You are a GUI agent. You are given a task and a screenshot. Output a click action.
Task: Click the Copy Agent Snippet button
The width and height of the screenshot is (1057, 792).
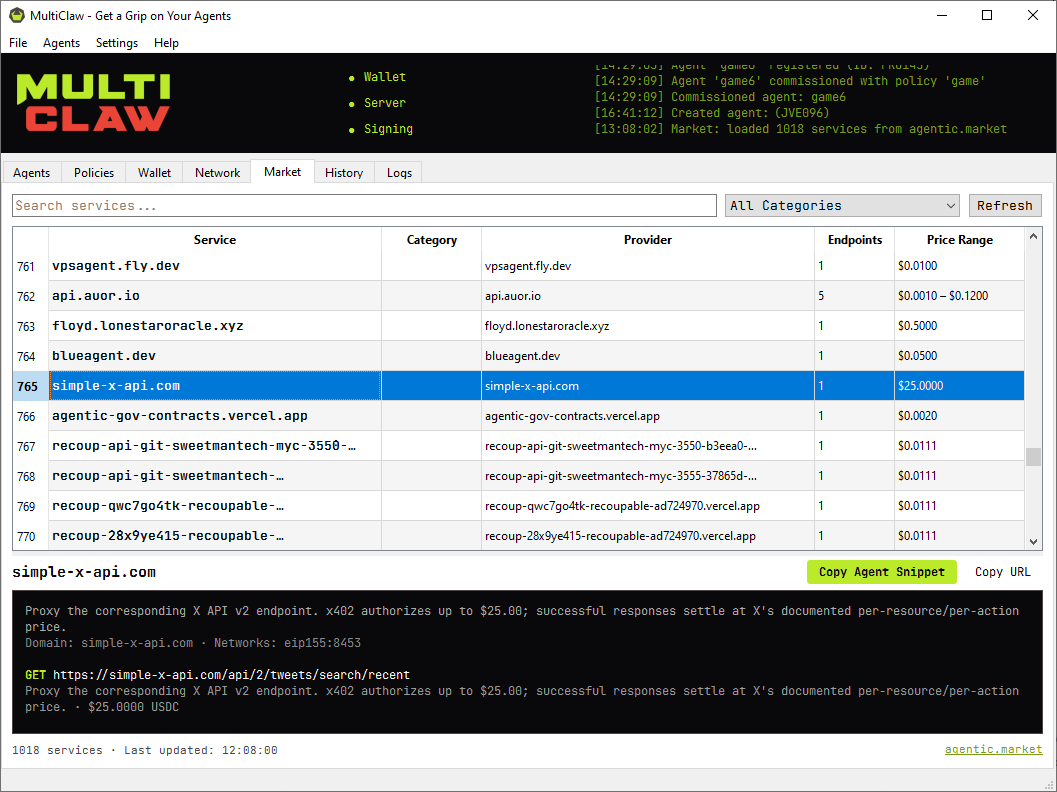point(882,572)
